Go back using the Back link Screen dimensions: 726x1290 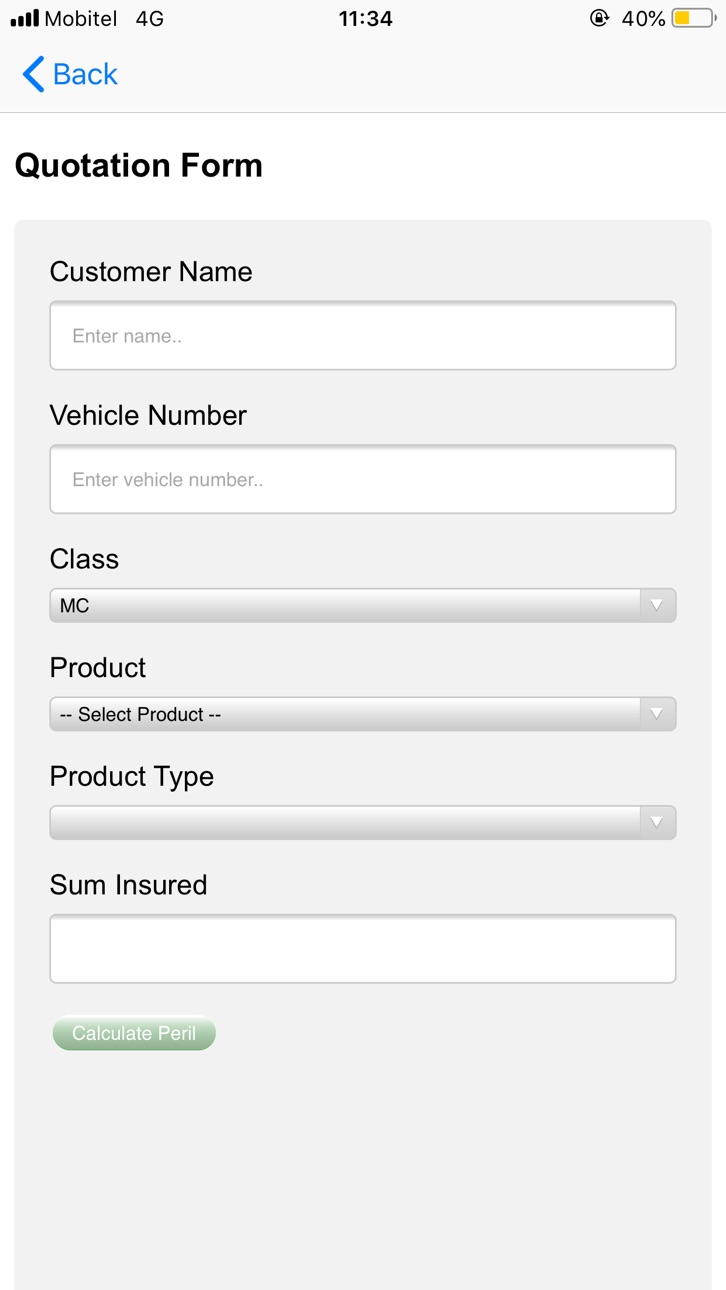70,74
